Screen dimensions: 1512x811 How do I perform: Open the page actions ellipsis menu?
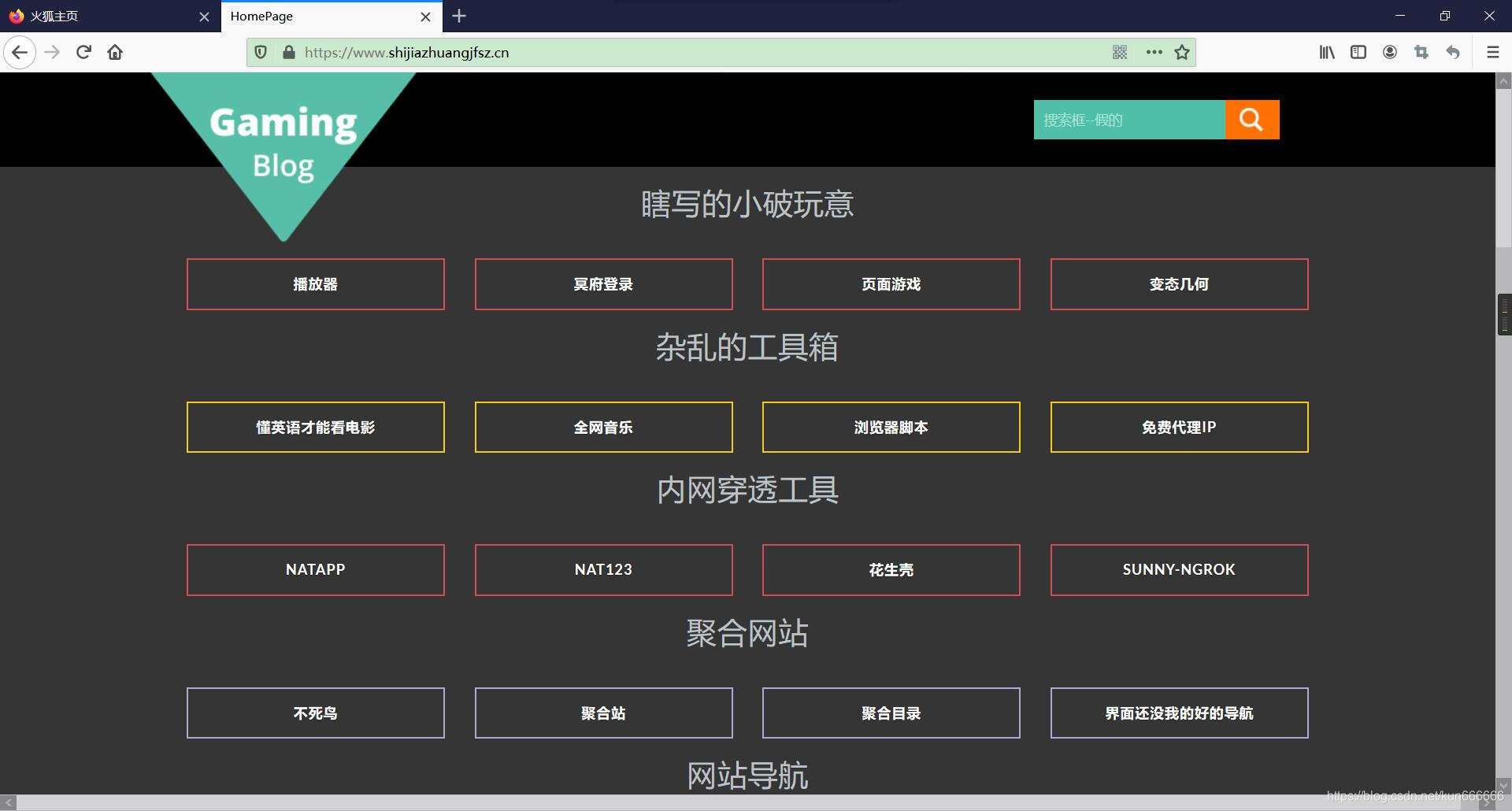click(x=1153, y=52)
